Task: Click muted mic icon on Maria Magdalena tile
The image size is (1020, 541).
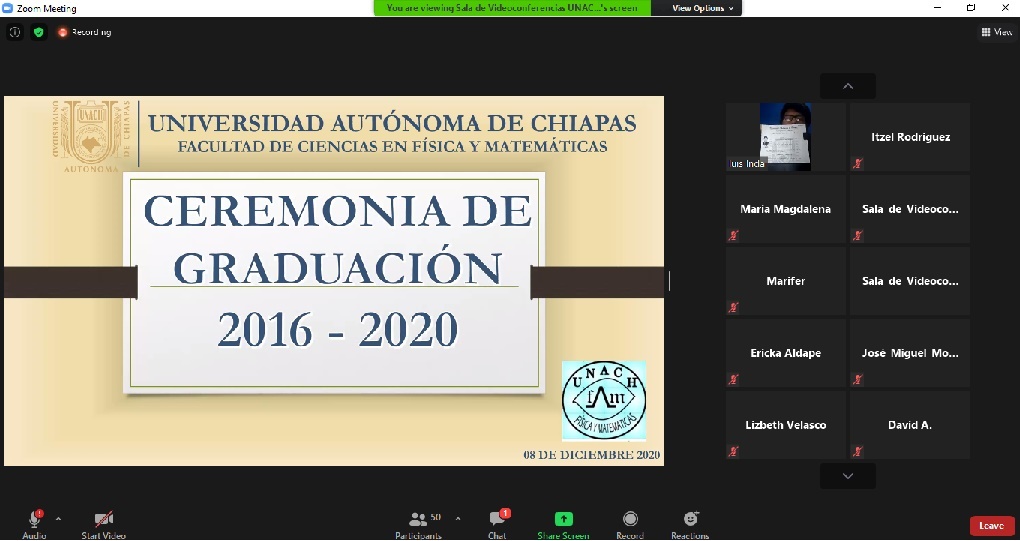Action: coord(734,236)
